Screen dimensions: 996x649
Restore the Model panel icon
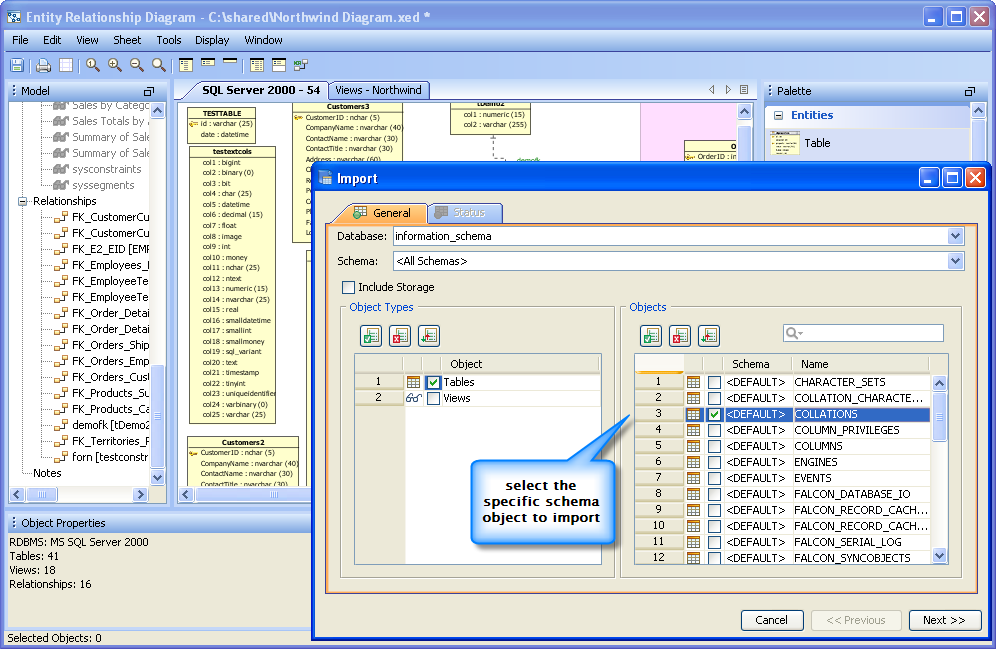coord(149,91)
